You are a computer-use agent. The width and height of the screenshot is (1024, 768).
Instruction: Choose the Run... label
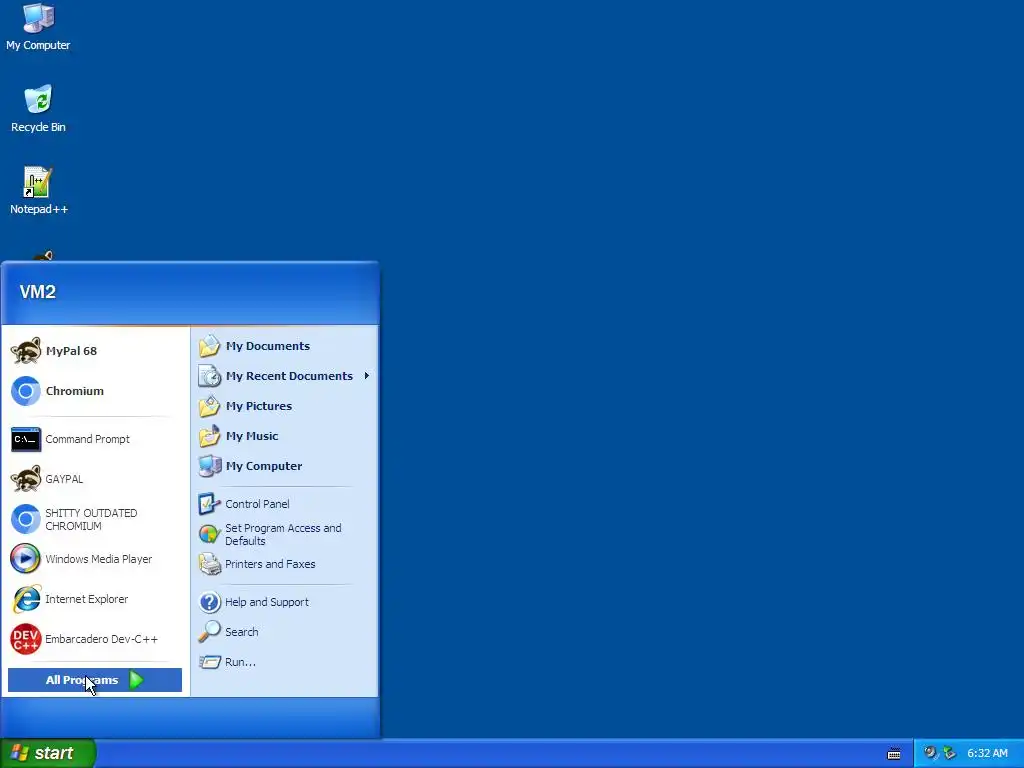240,662
